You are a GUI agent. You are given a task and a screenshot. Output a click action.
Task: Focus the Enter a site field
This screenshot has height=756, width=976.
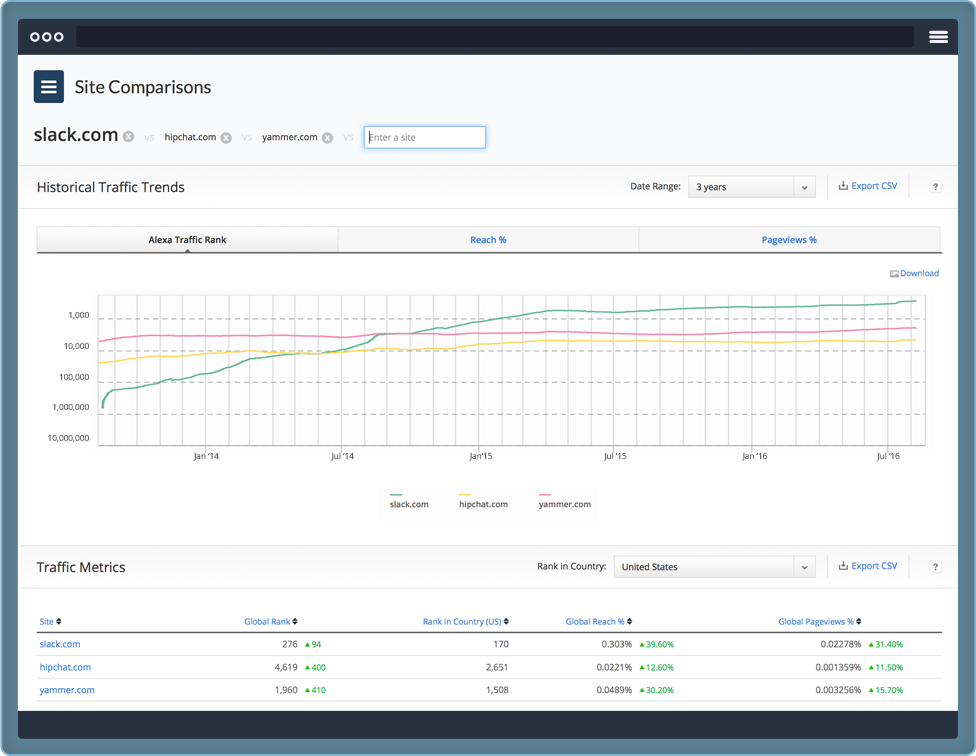click(425, 138)
